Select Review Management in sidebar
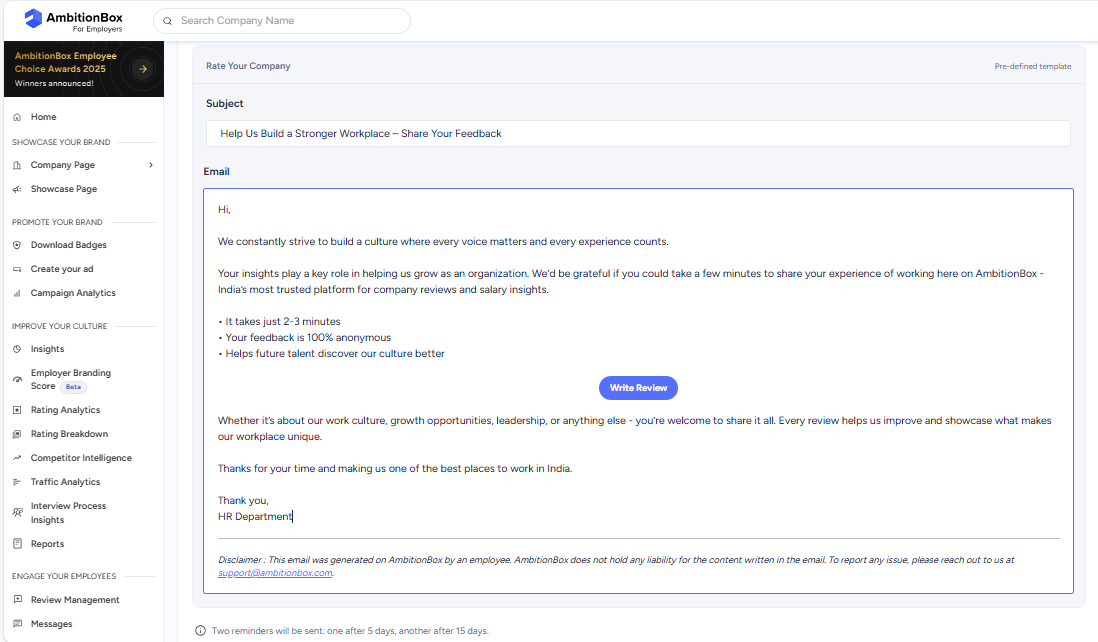This screenshot has width=1098, height=642. 75,600
